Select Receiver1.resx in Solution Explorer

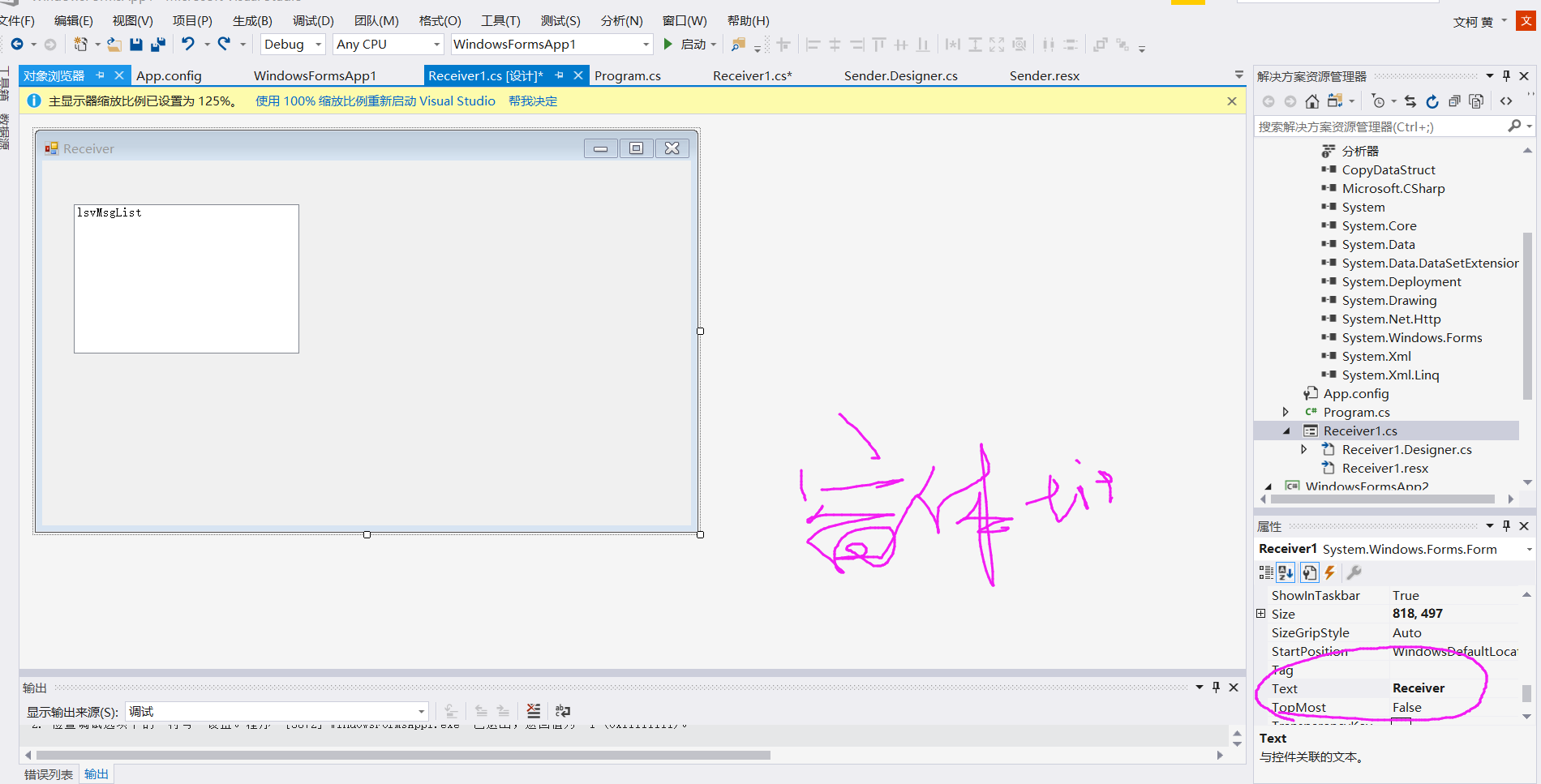pos(1384,468)
